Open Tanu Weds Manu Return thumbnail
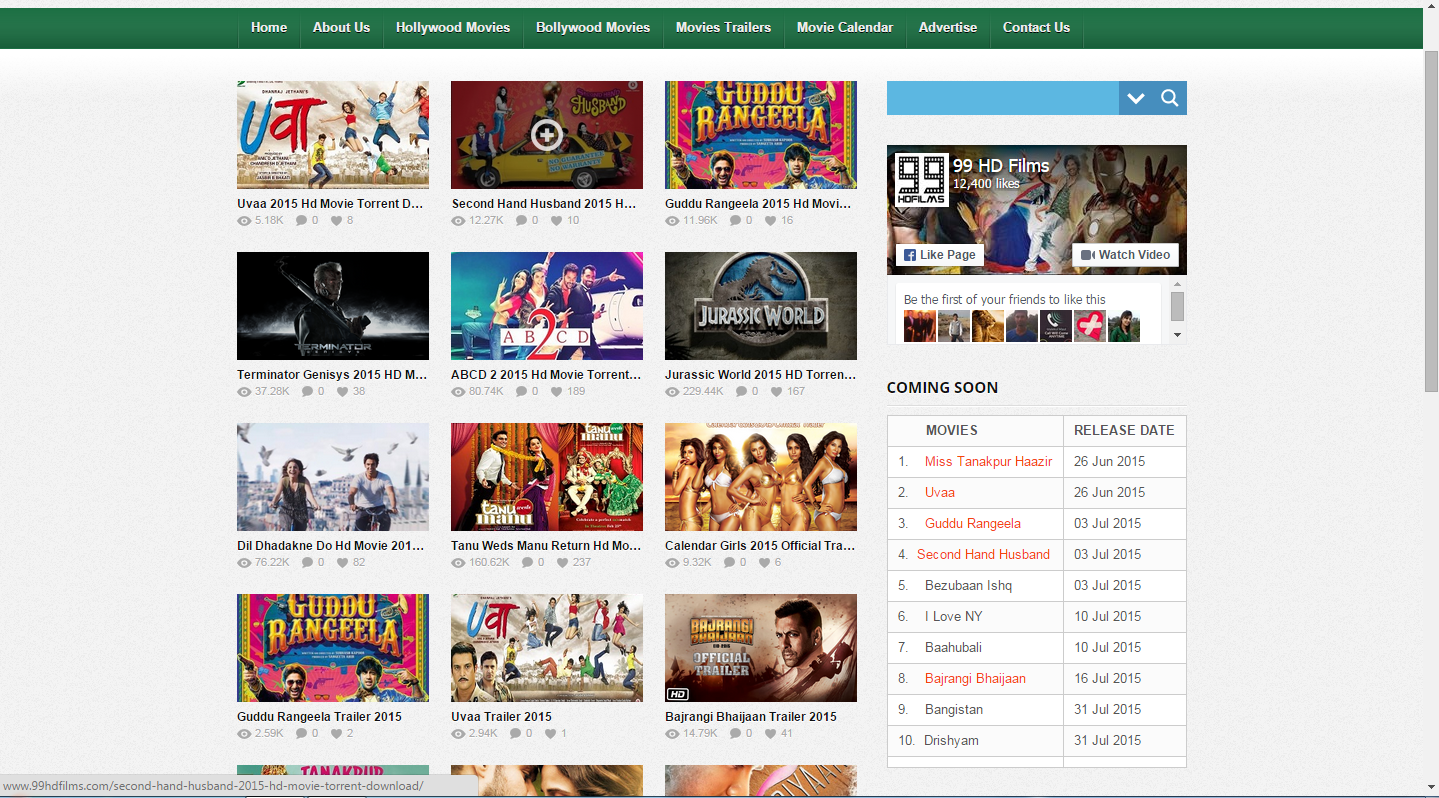Screen dimensions: 1439x798 (x=547, y=477)
